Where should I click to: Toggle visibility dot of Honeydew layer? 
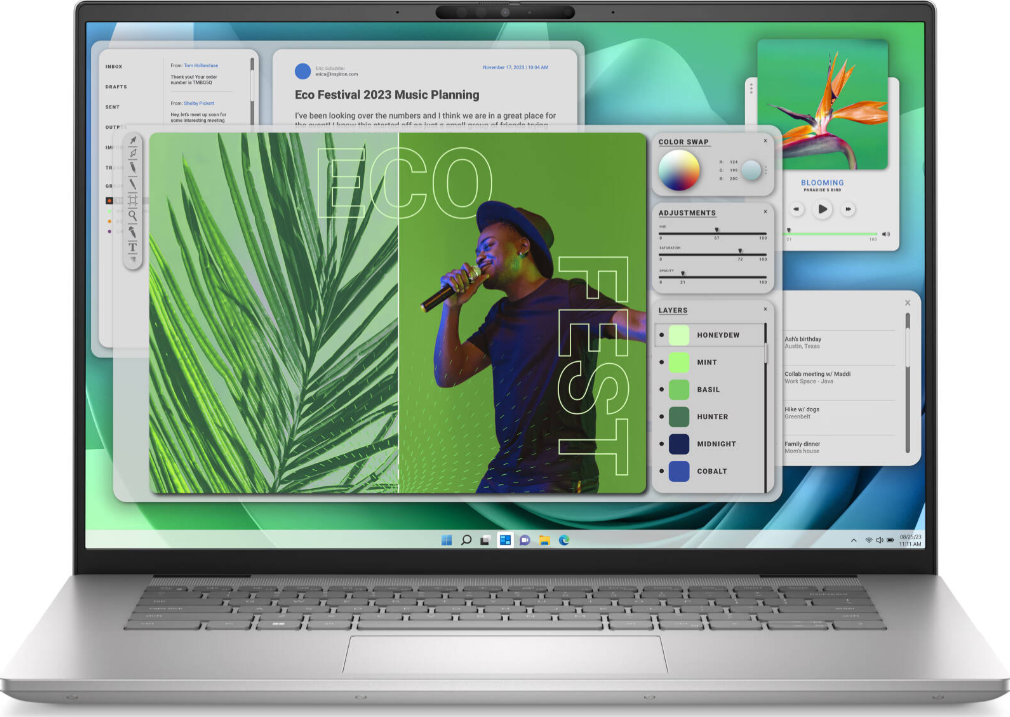point(662,335)
